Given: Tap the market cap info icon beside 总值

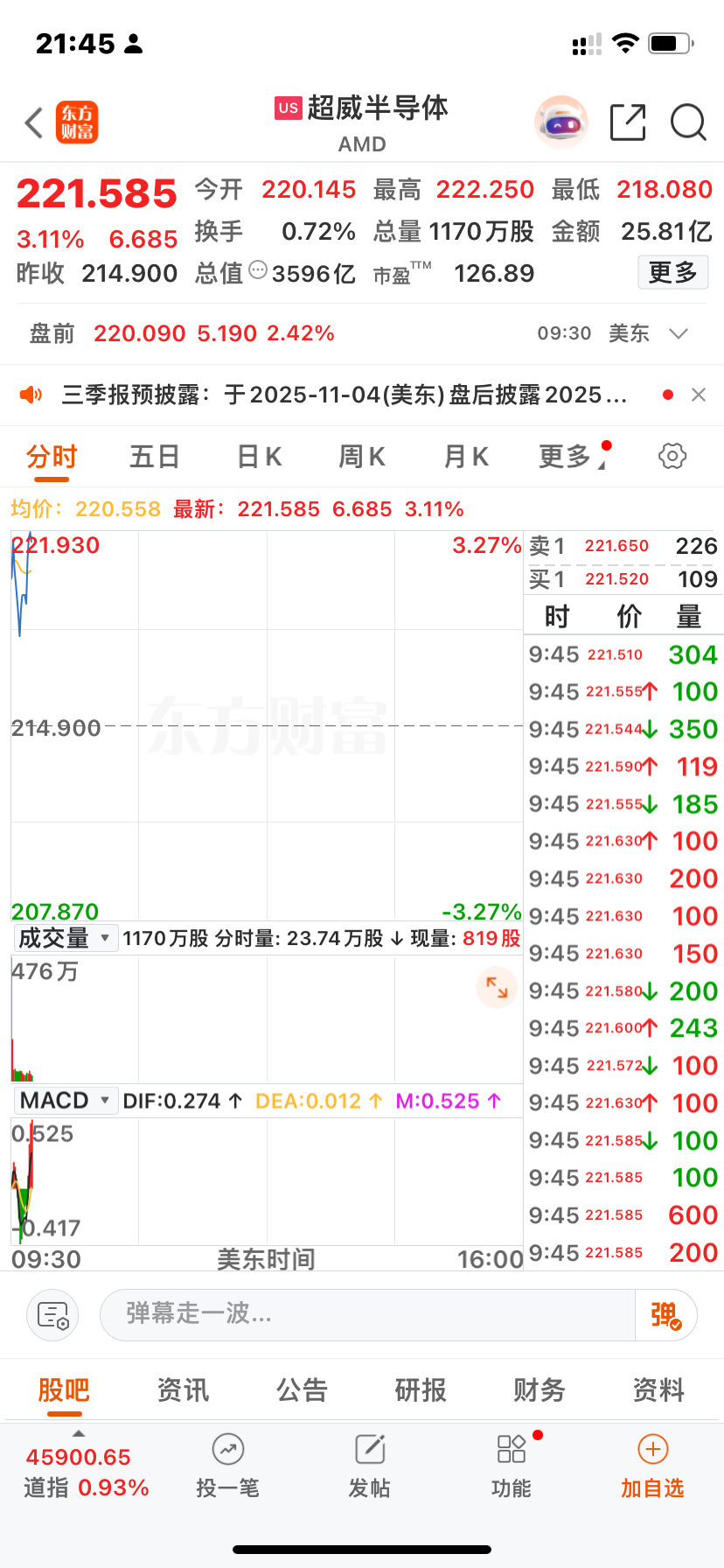Looking at the screenshot, I should [258, 270].
